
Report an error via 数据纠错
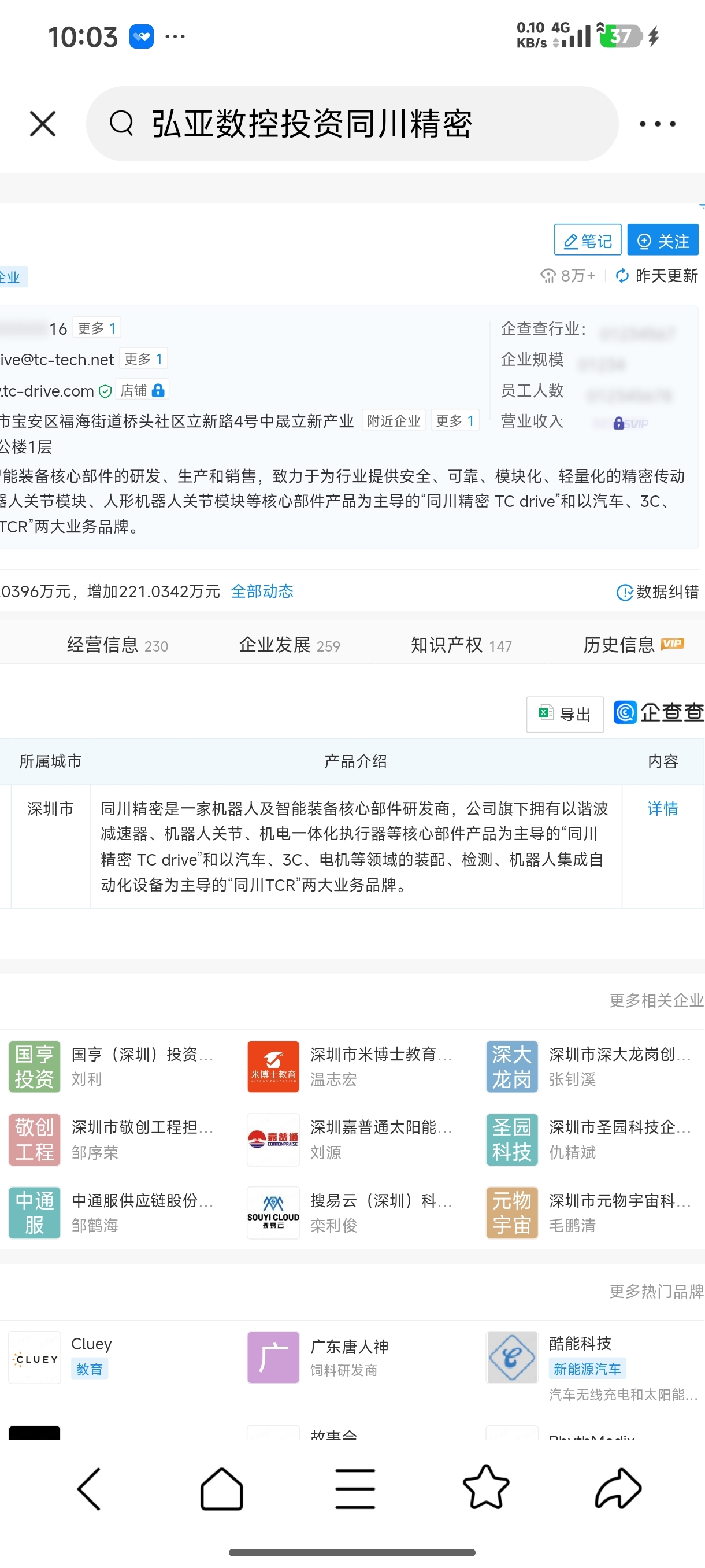[658, 591]
